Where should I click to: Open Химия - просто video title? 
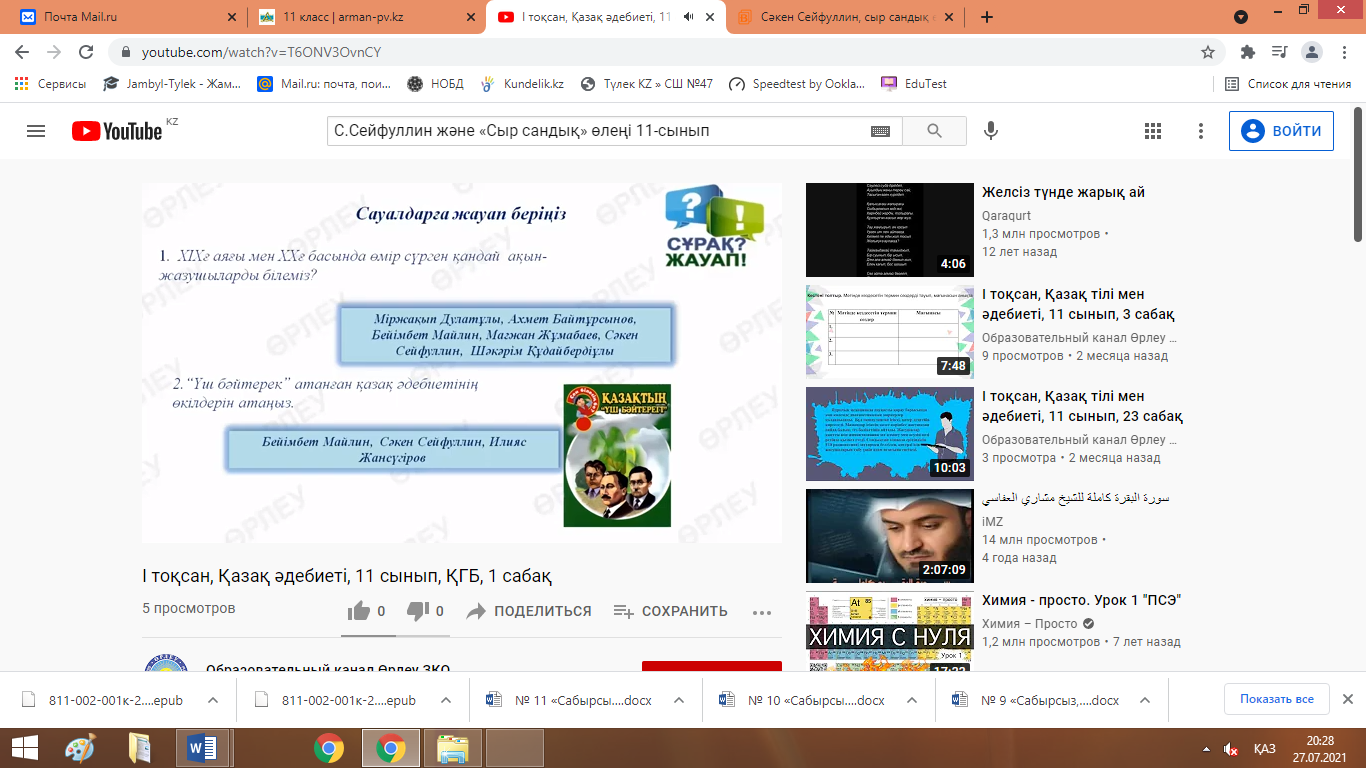point(1082,600)
